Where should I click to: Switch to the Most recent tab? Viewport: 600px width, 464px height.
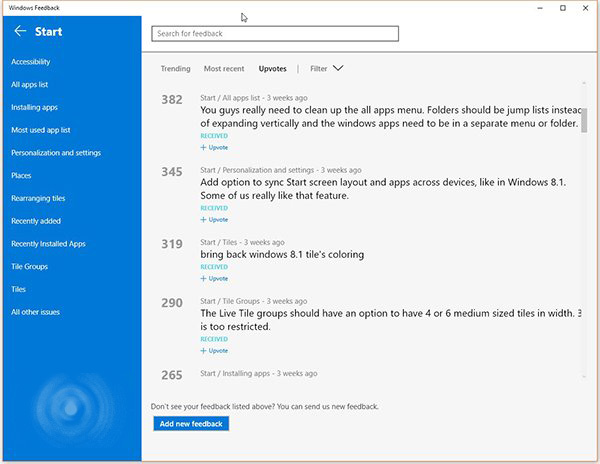224,69
